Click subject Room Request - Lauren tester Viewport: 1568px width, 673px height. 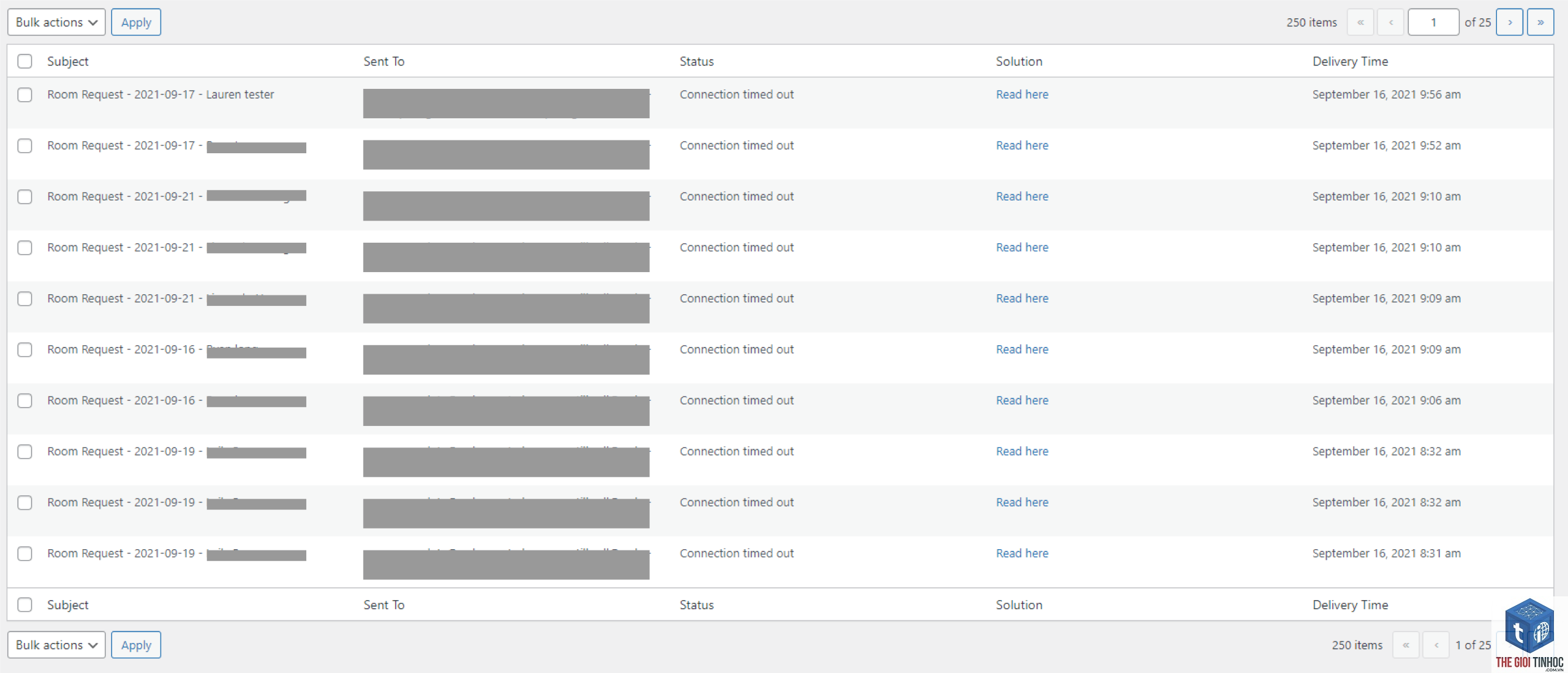click(x=160, y=94)
